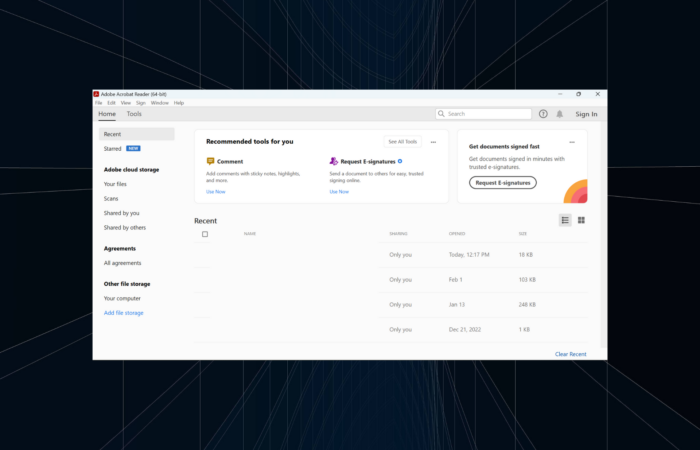
Task: Click Sign In
Action: 586,114
